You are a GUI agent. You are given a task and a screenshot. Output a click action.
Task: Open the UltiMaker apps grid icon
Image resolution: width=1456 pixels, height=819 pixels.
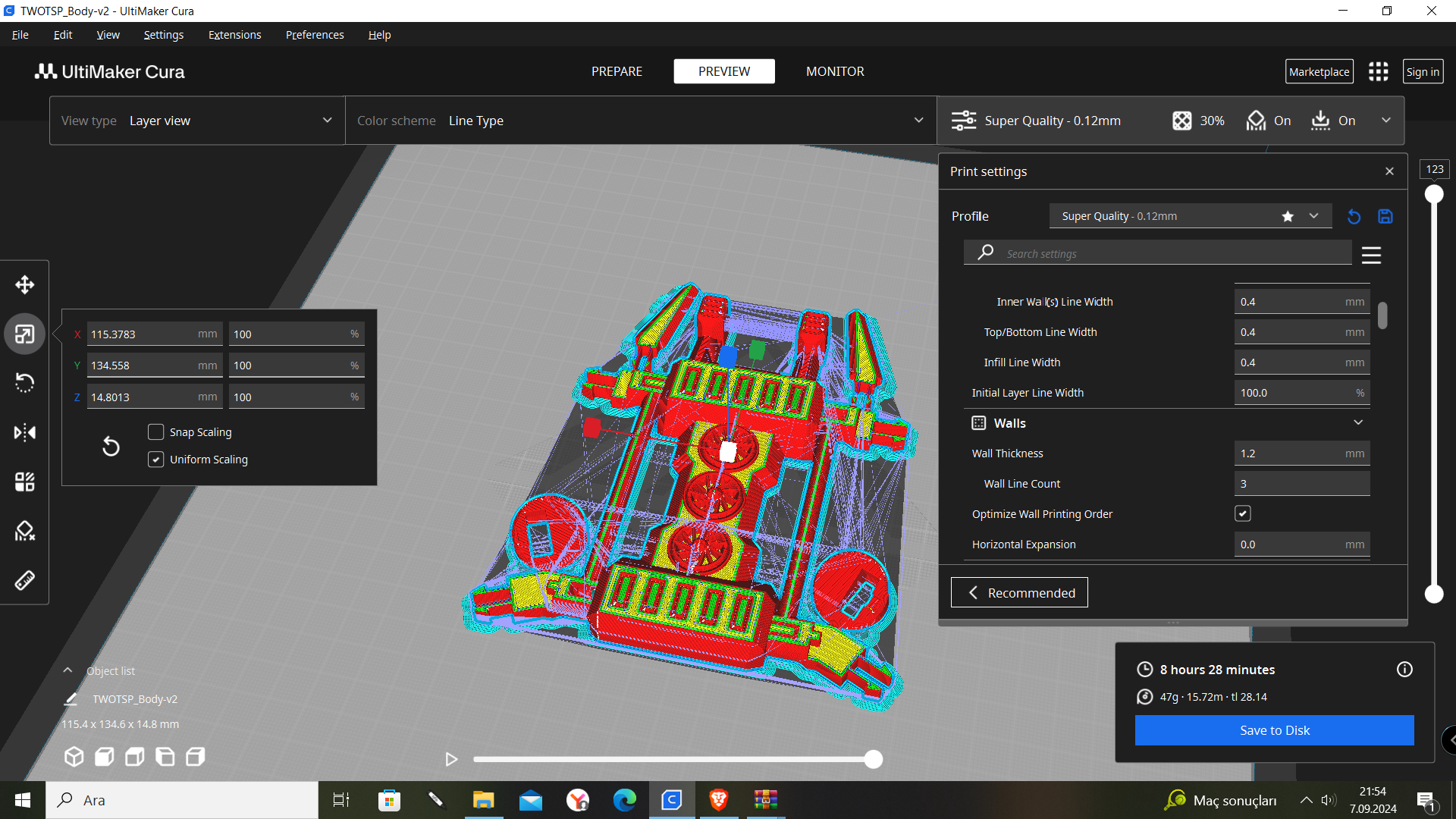click(1378, 71)
